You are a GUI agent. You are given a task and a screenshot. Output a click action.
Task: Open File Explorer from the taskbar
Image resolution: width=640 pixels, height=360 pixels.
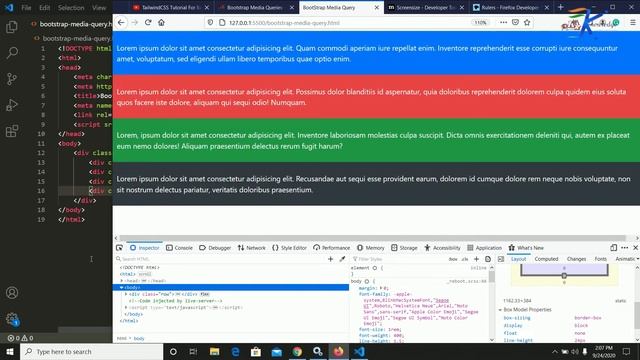pyautogui.click(x=214, y=351)
